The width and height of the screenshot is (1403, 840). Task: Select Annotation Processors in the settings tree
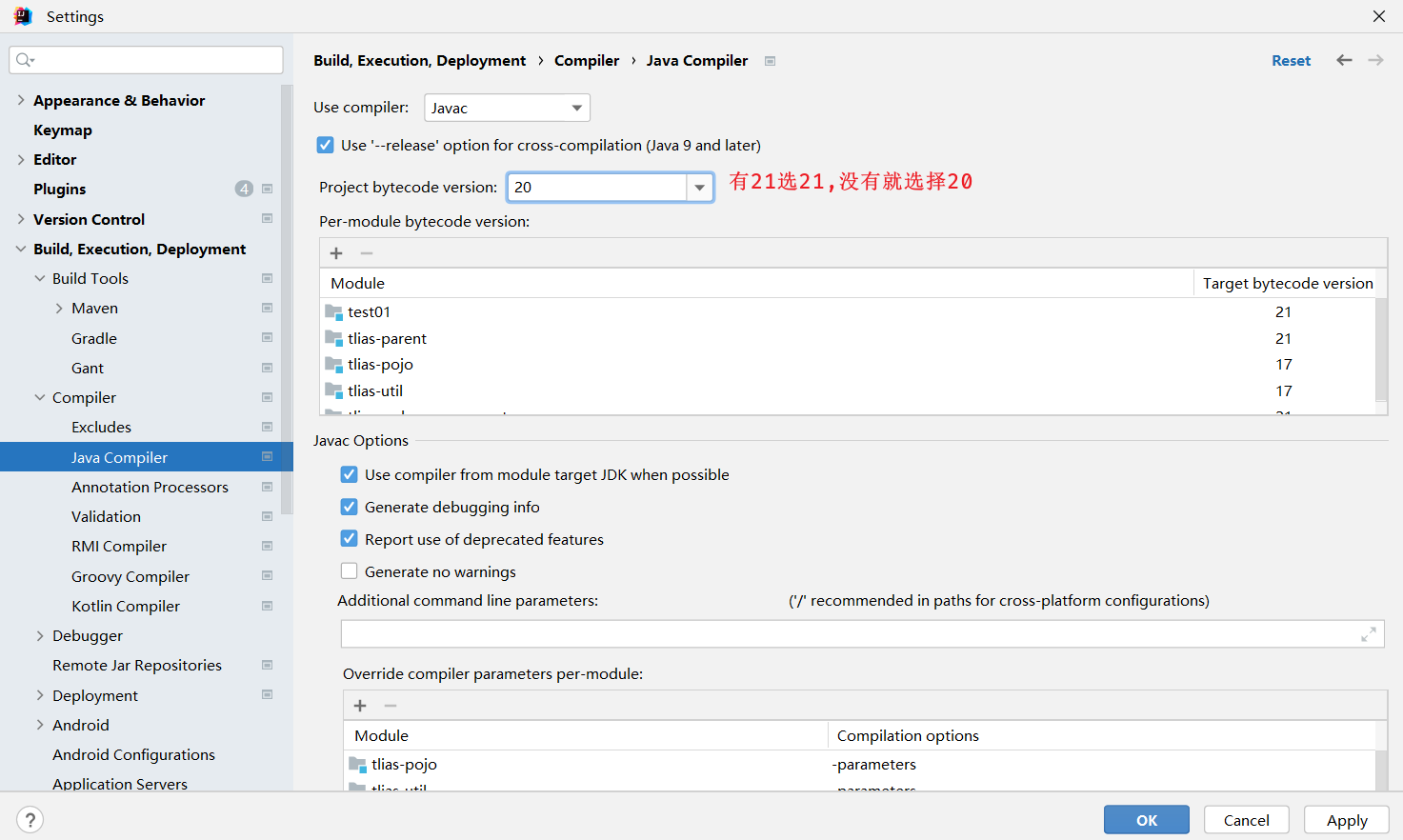150,487
